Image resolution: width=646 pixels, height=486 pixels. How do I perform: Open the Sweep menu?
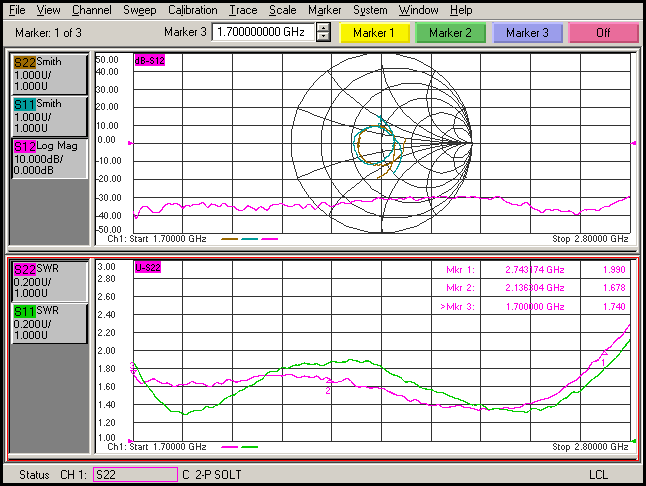click(x=139, y=10)
